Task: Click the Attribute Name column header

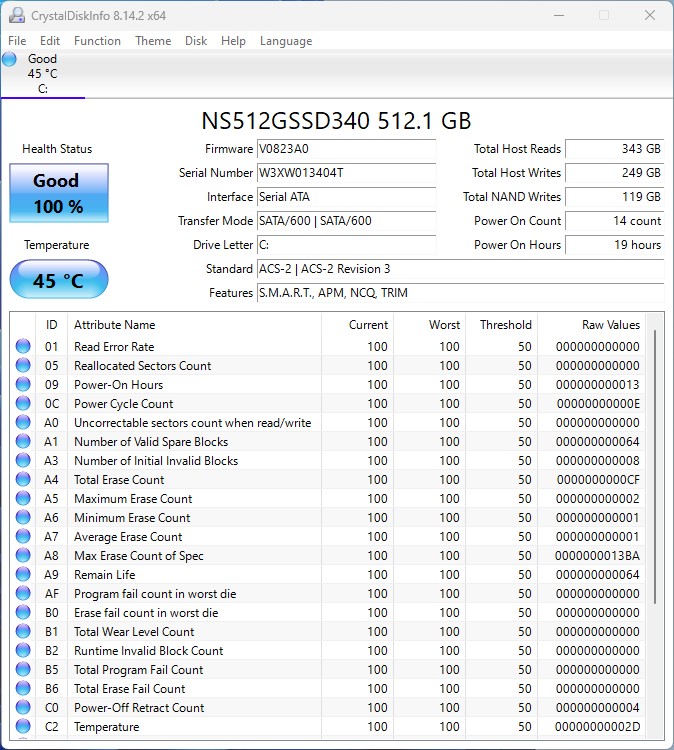Action: point(194,325)
